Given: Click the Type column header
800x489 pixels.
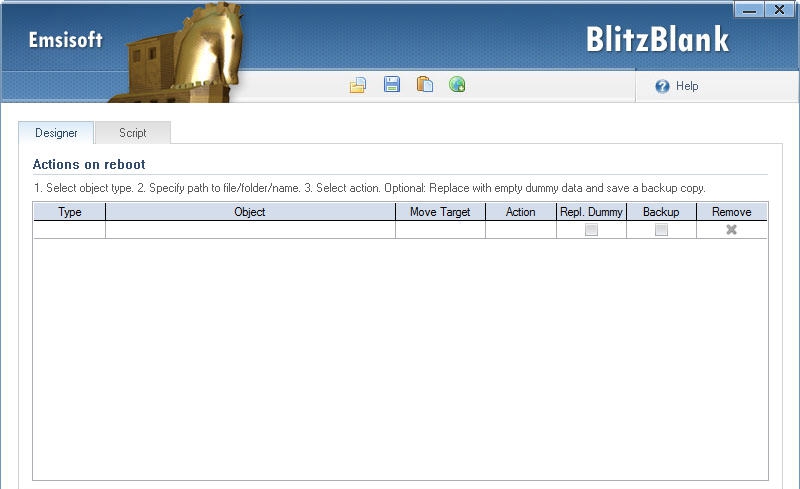Looking at the screenshot, I should click(69, 212).
